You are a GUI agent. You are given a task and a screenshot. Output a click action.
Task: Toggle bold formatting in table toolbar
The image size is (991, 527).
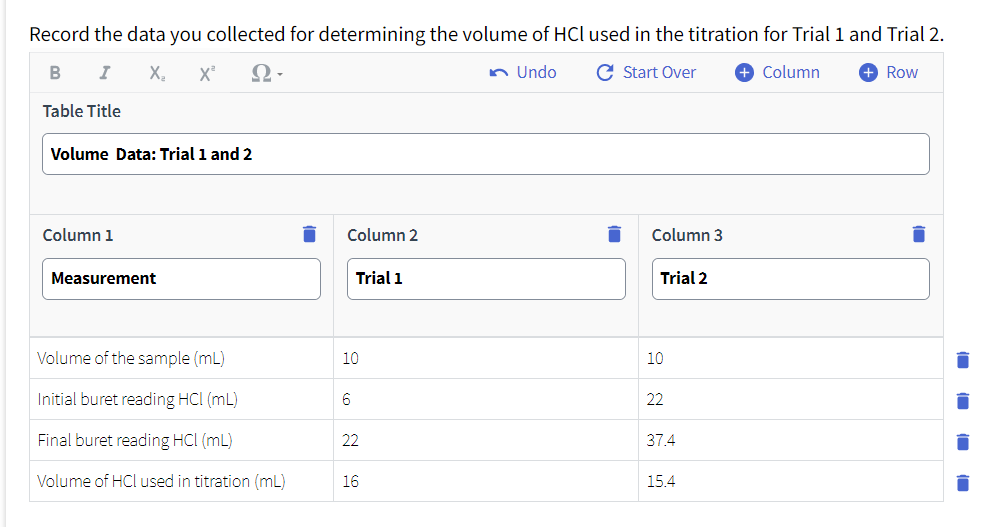[55, 73]
